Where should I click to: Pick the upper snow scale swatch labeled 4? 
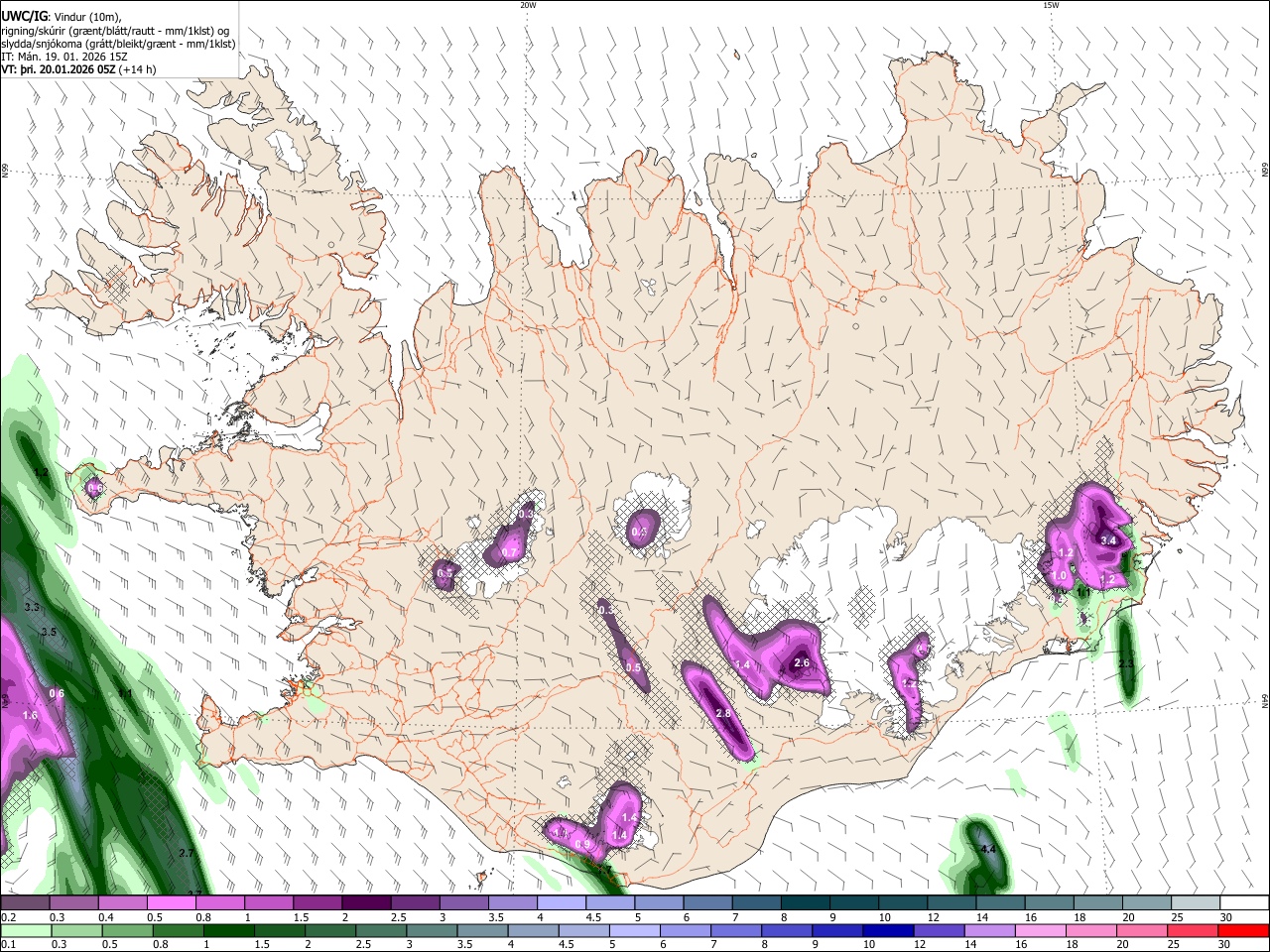(x=562, y=903)
